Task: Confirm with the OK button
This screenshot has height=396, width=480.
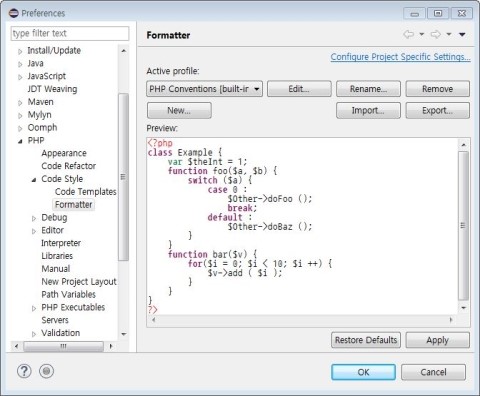Action: tap(363, 372)
